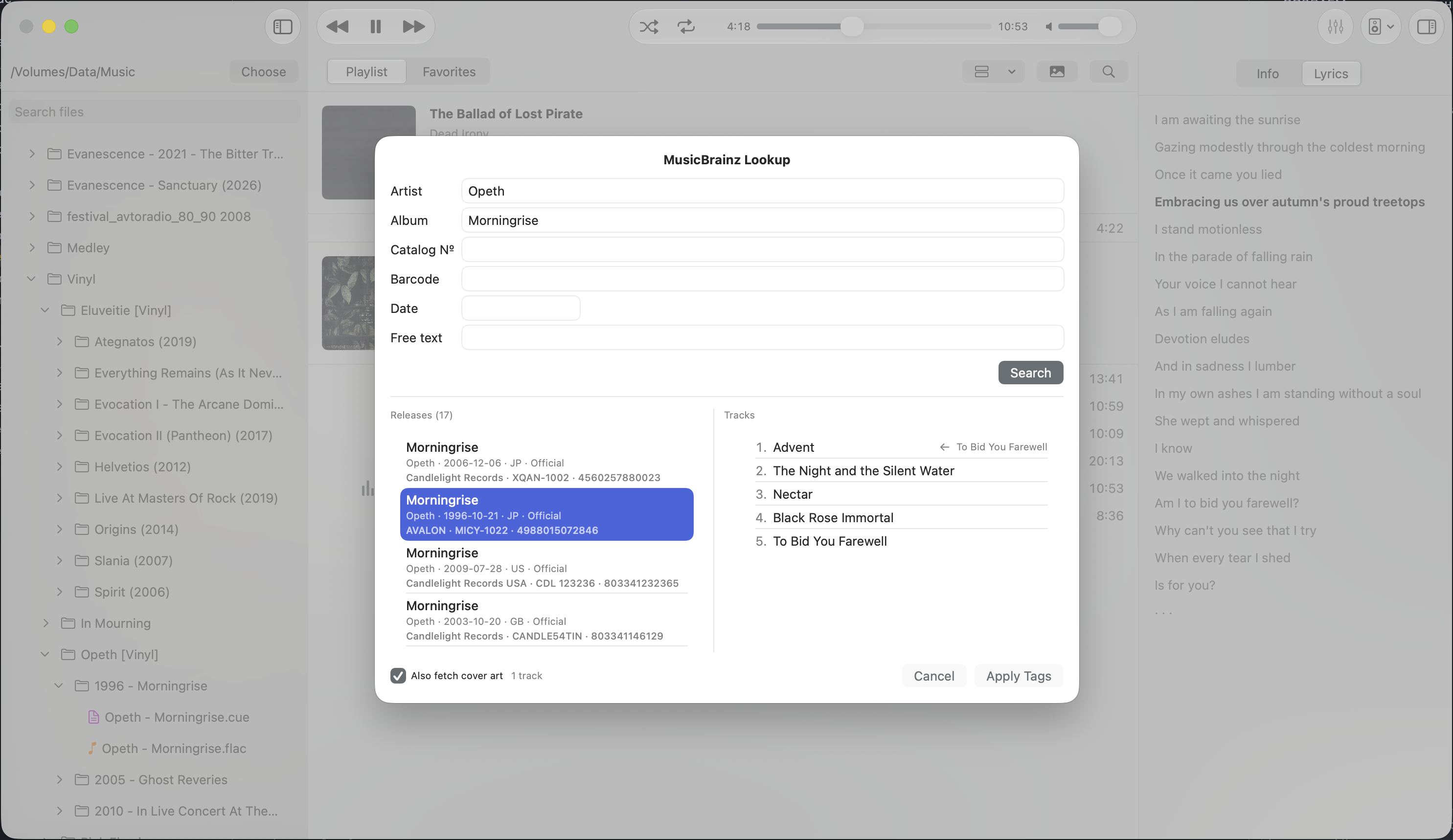This screenshot has width=1453, height=840.
Task: Switch to the Favorites tab
Action: [x=449, y=71]
